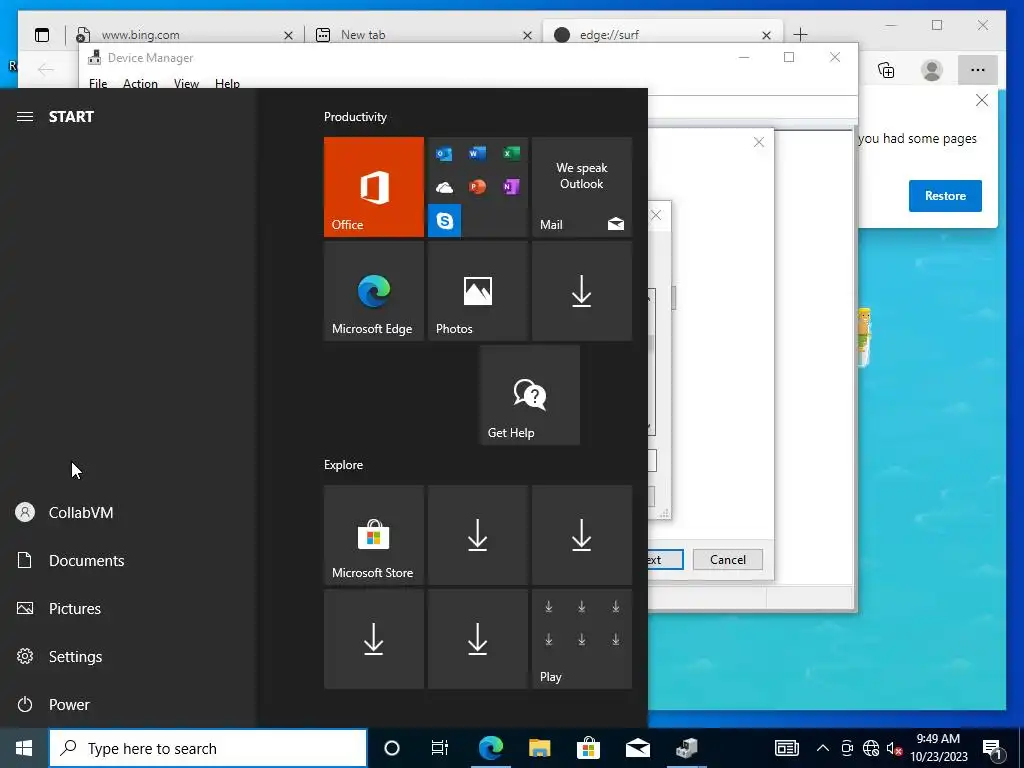The height and width of the screenshot is (768, 1024).
Task: Open the Mail tile
Action: [x=582, y=187]
